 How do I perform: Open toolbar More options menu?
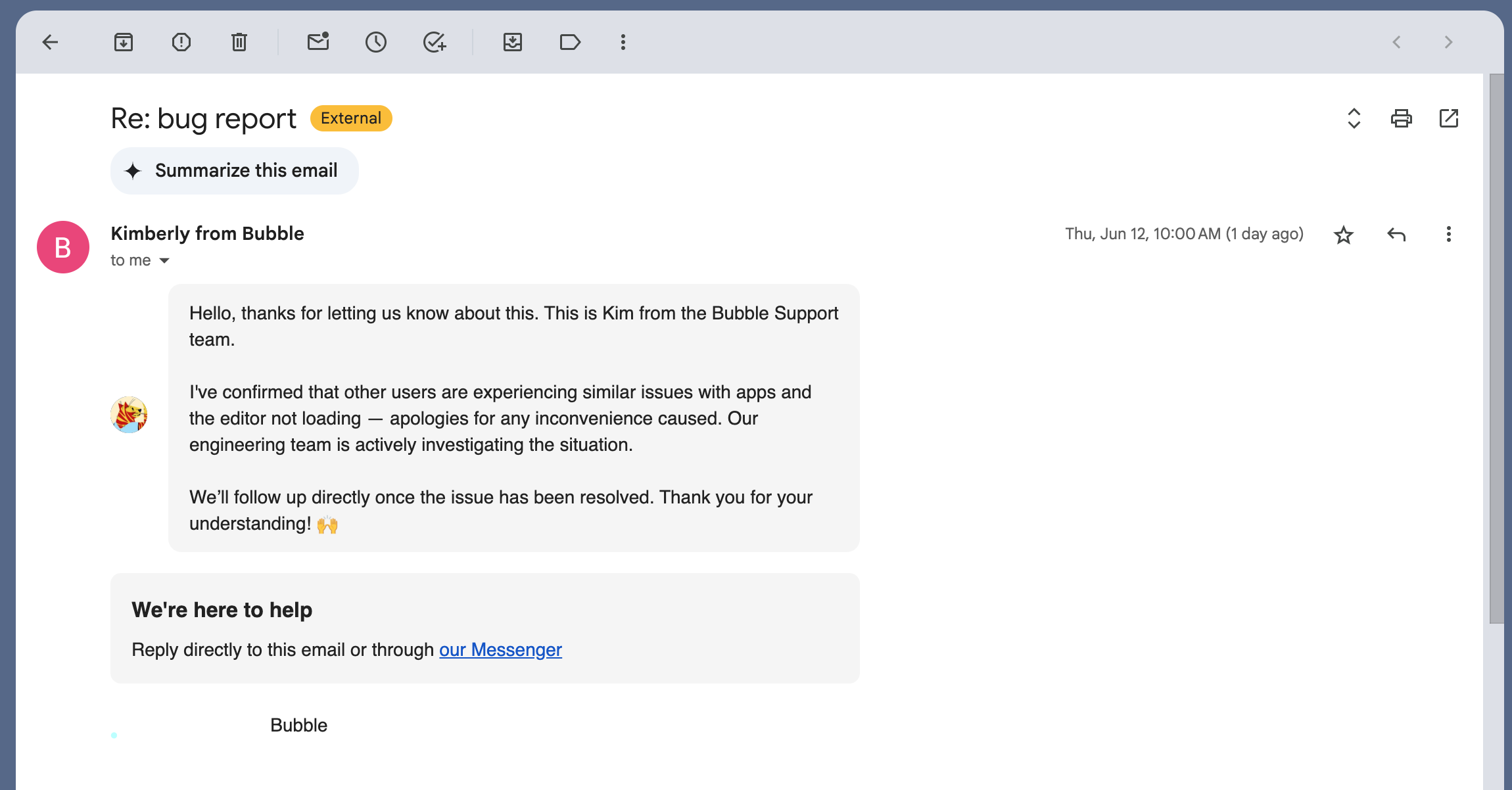click(x=623, y=42)
